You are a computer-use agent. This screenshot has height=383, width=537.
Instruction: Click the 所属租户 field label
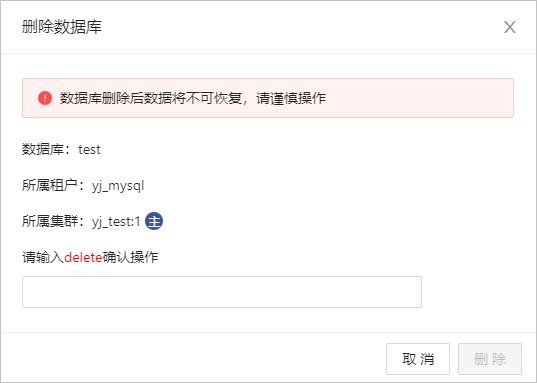[50, 185]
